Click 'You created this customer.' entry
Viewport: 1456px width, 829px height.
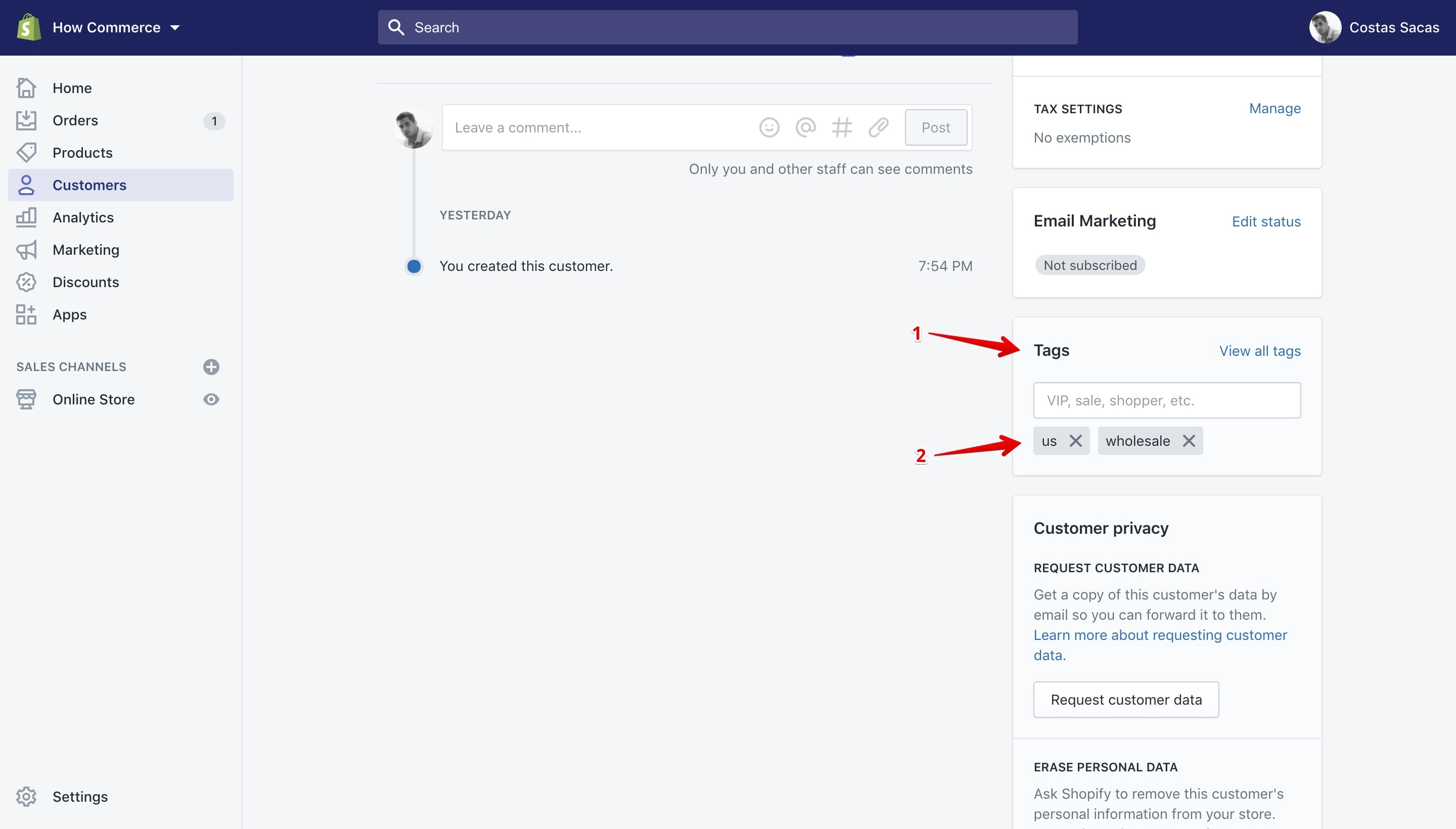[526, 266]
